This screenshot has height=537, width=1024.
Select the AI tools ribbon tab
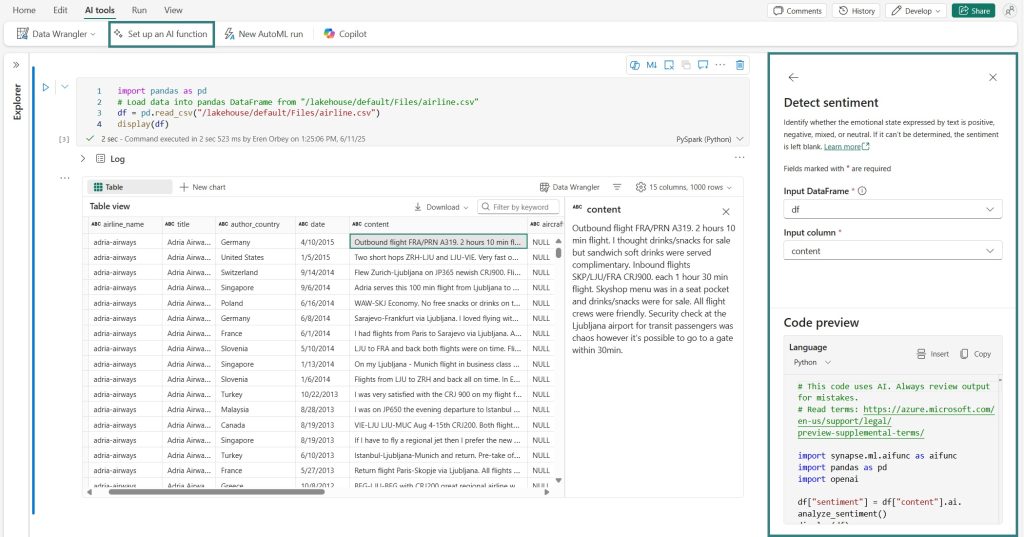(x=99, y=10)
